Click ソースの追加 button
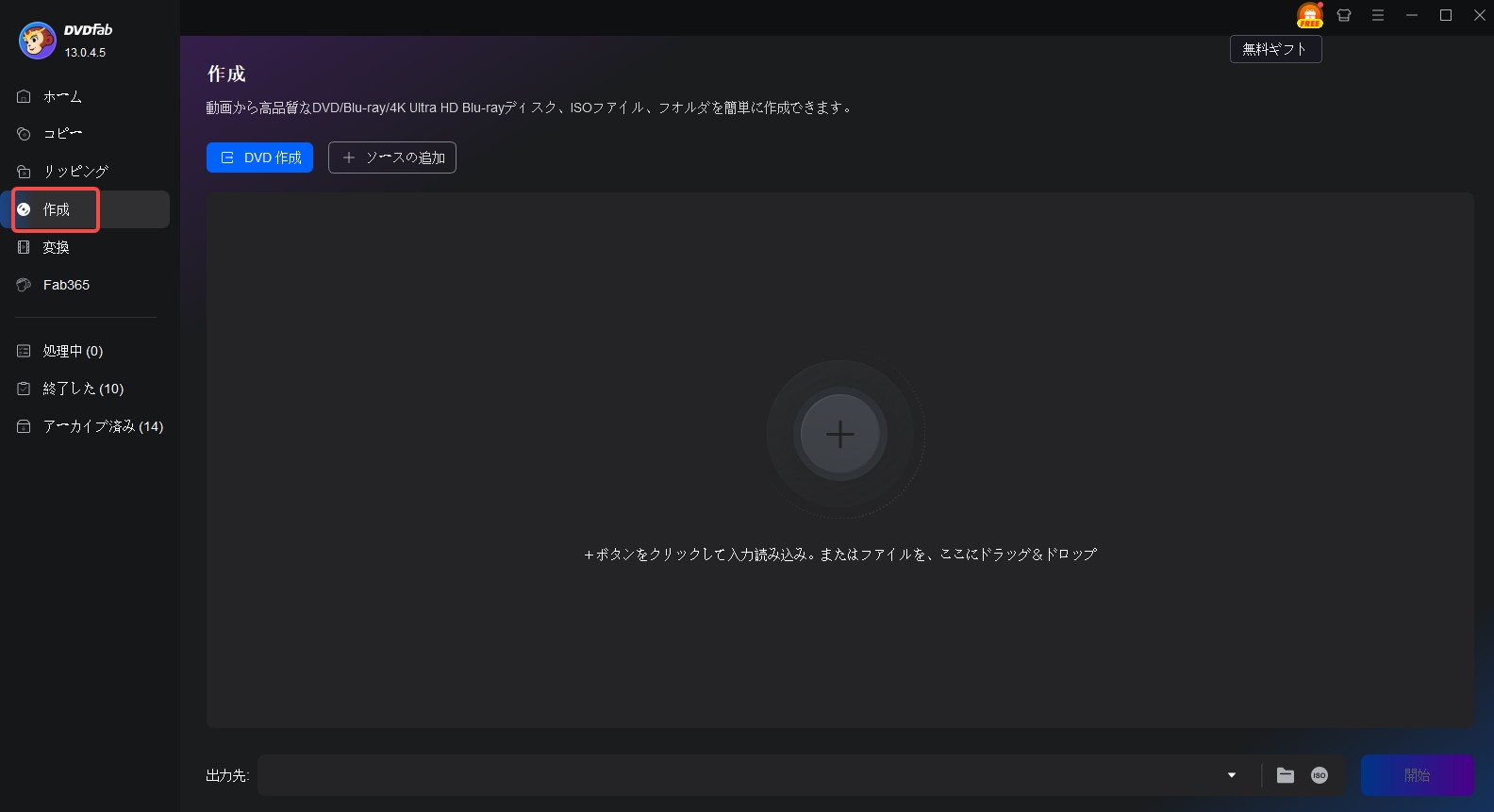The height and width of the screenshot is (812, 1494). 392,157
